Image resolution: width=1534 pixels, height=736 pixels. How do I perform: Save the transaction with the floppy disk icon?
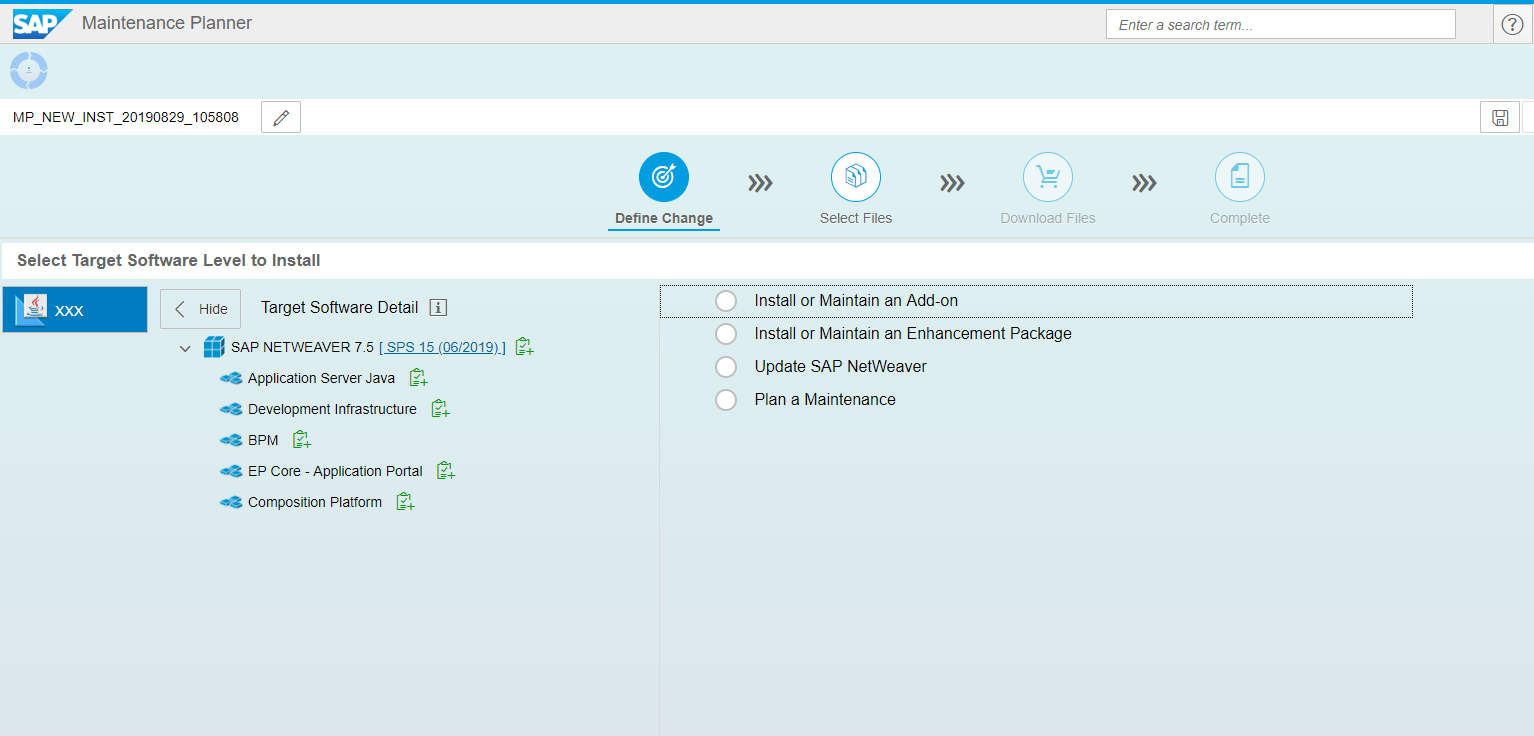(1500, 117)
